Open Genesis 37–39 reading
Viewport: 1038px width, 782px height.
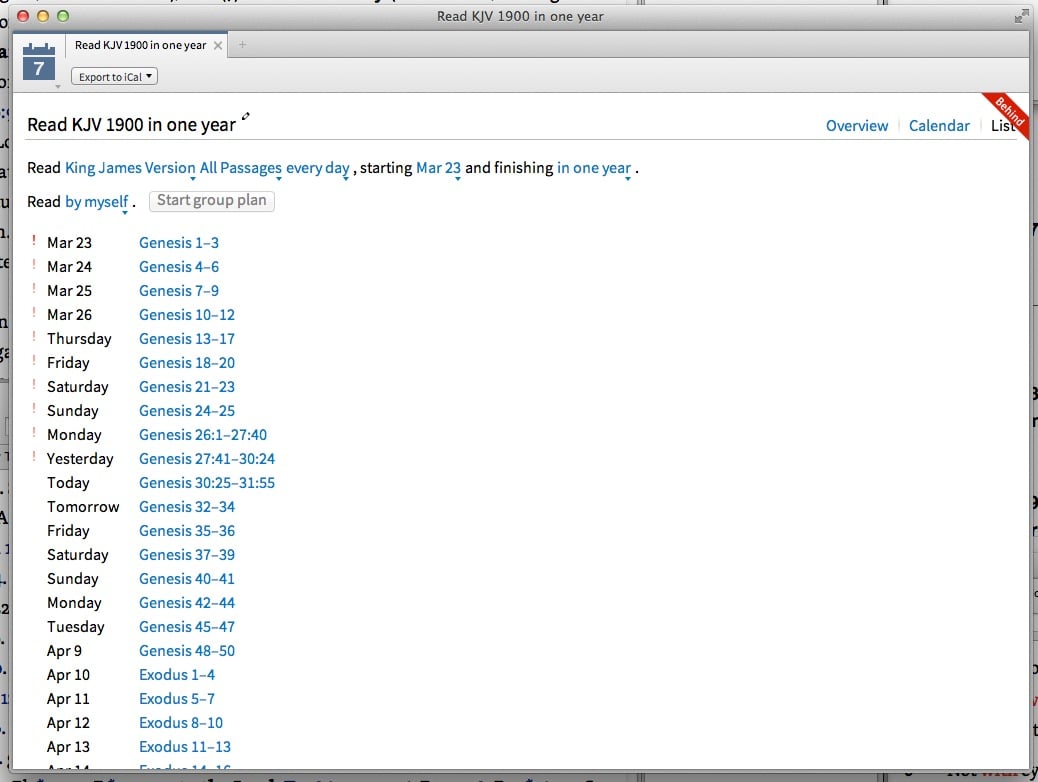coord(187,555)
